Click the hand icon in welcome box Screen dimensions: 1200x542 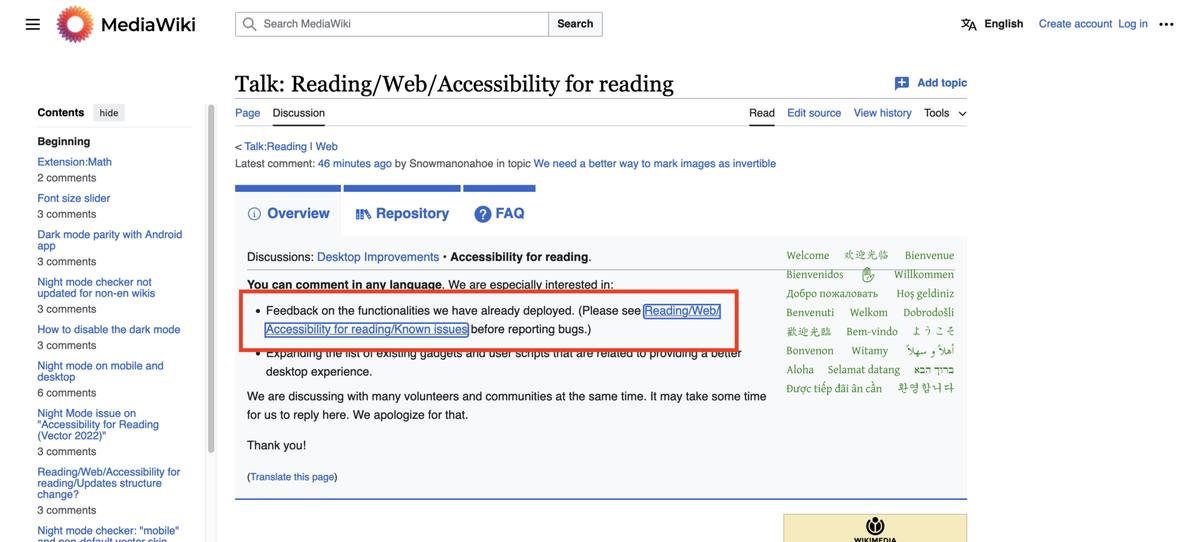point(868,274)
